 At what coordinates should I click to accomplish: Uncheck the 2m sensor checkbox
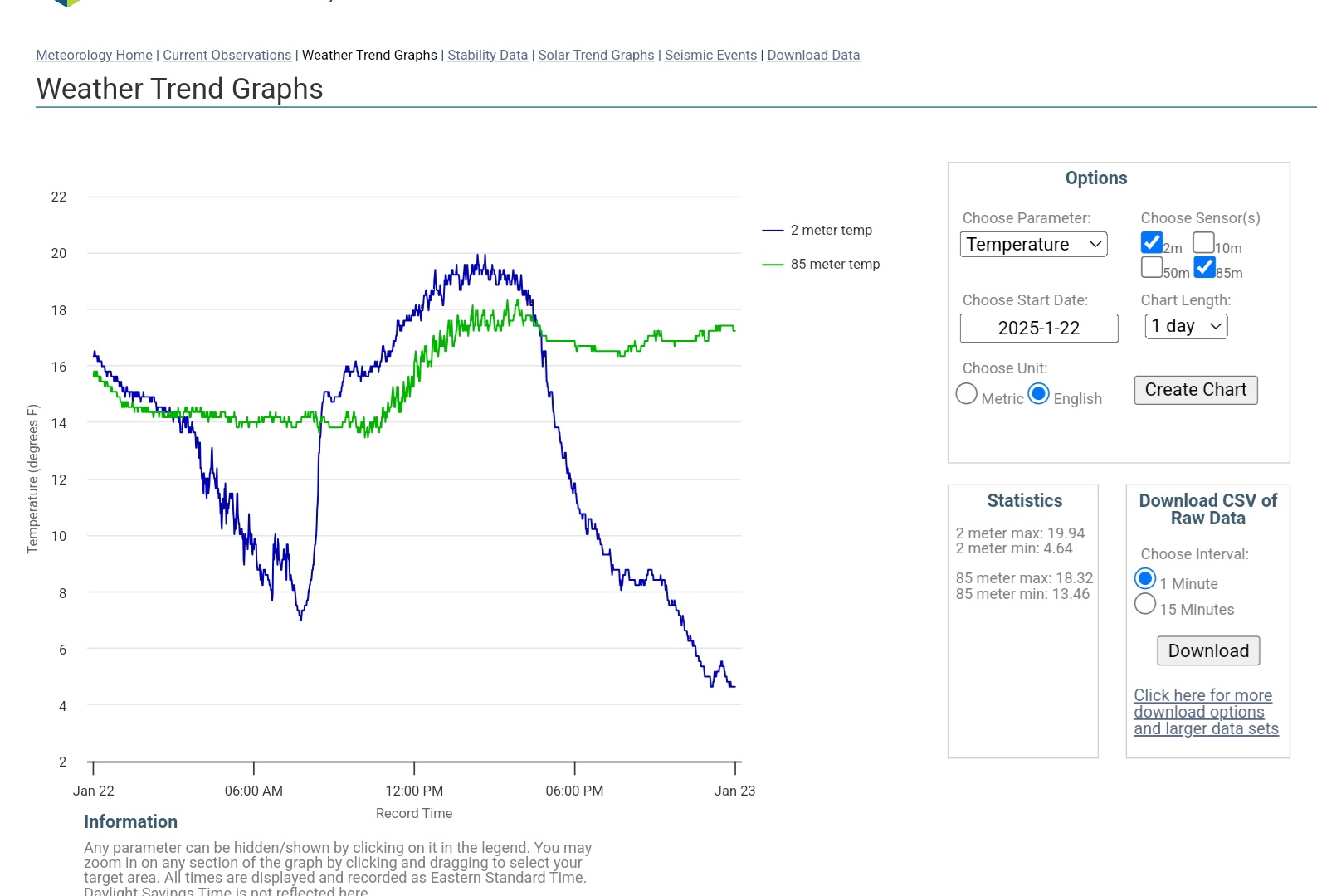pos(1152,242)
